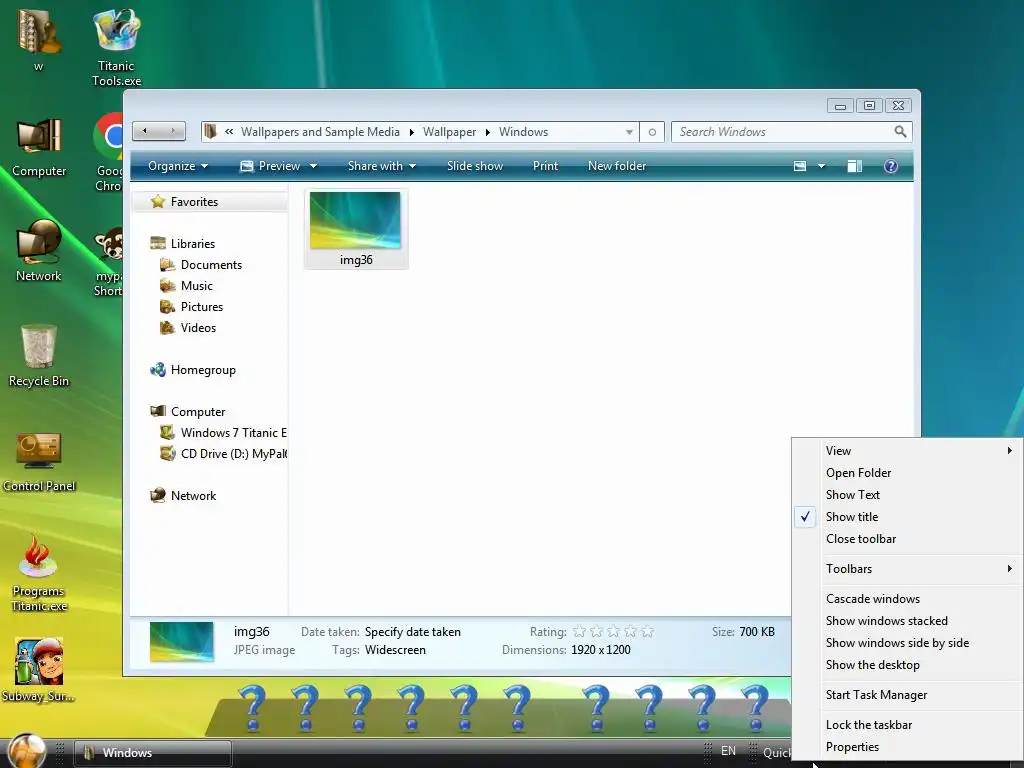Select Homegroup in navigation pane
This screenshot has height=768, width=1024.
193,370
